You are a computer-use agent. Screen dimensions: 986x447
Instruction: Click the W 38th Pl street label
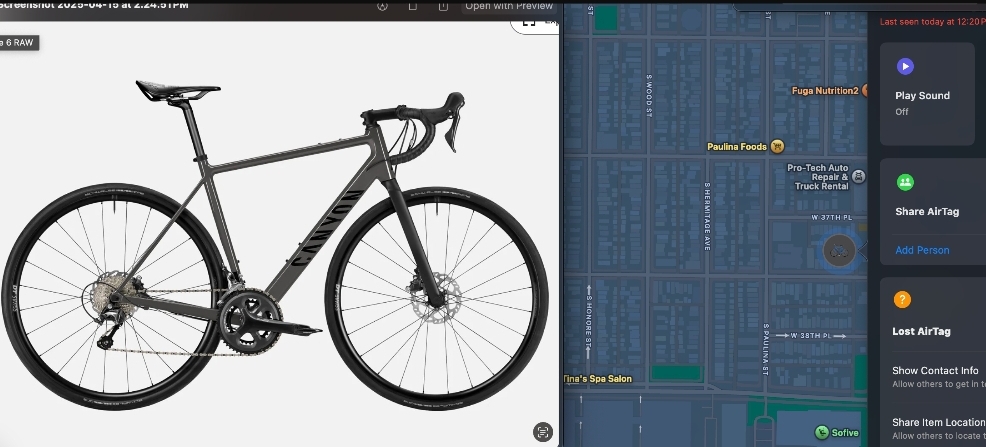click(x=811, y=336)
